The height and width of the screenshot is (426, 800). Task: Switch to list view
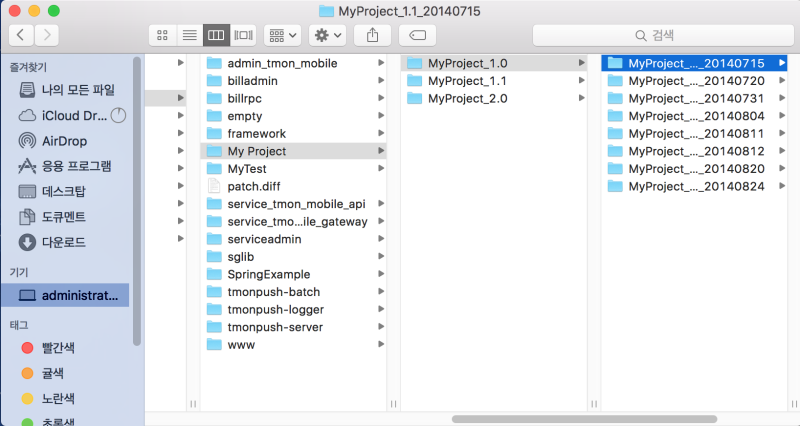pyautogui.click(x=189, y=35)
